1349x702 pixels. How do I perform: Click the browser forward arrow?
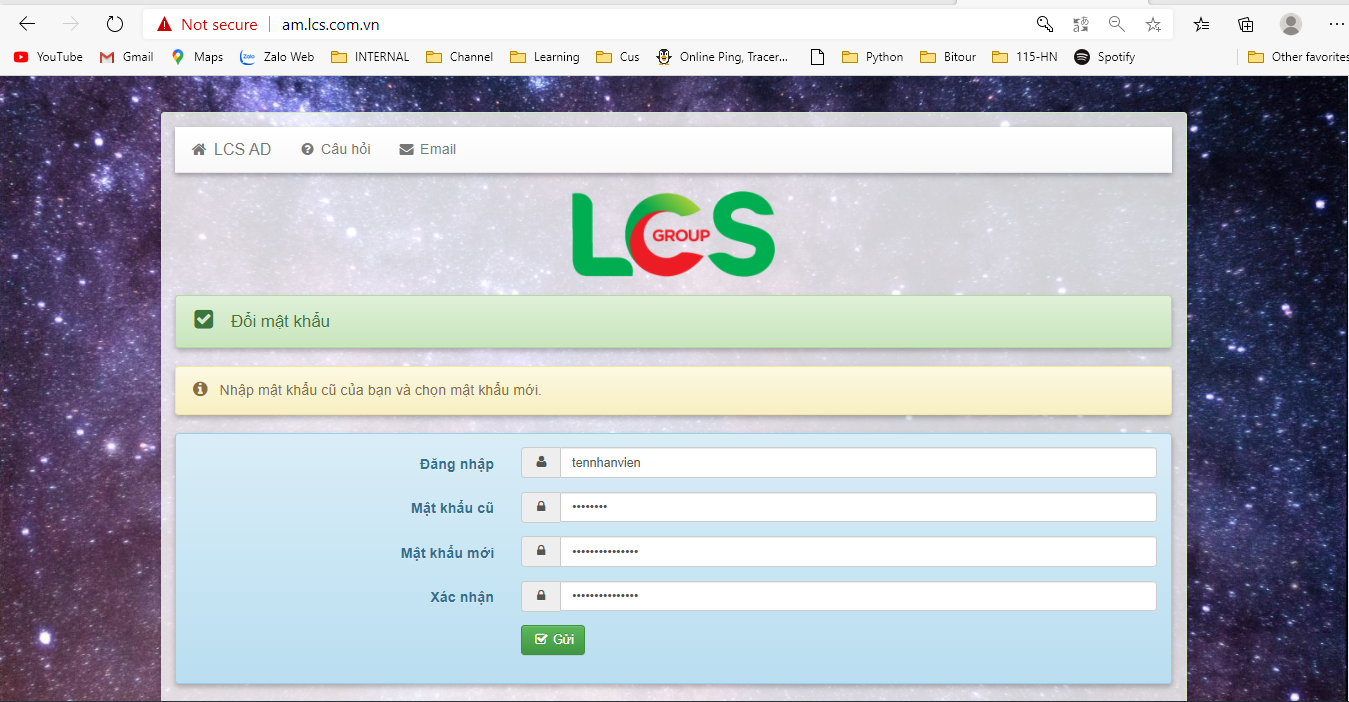[70, 24]
